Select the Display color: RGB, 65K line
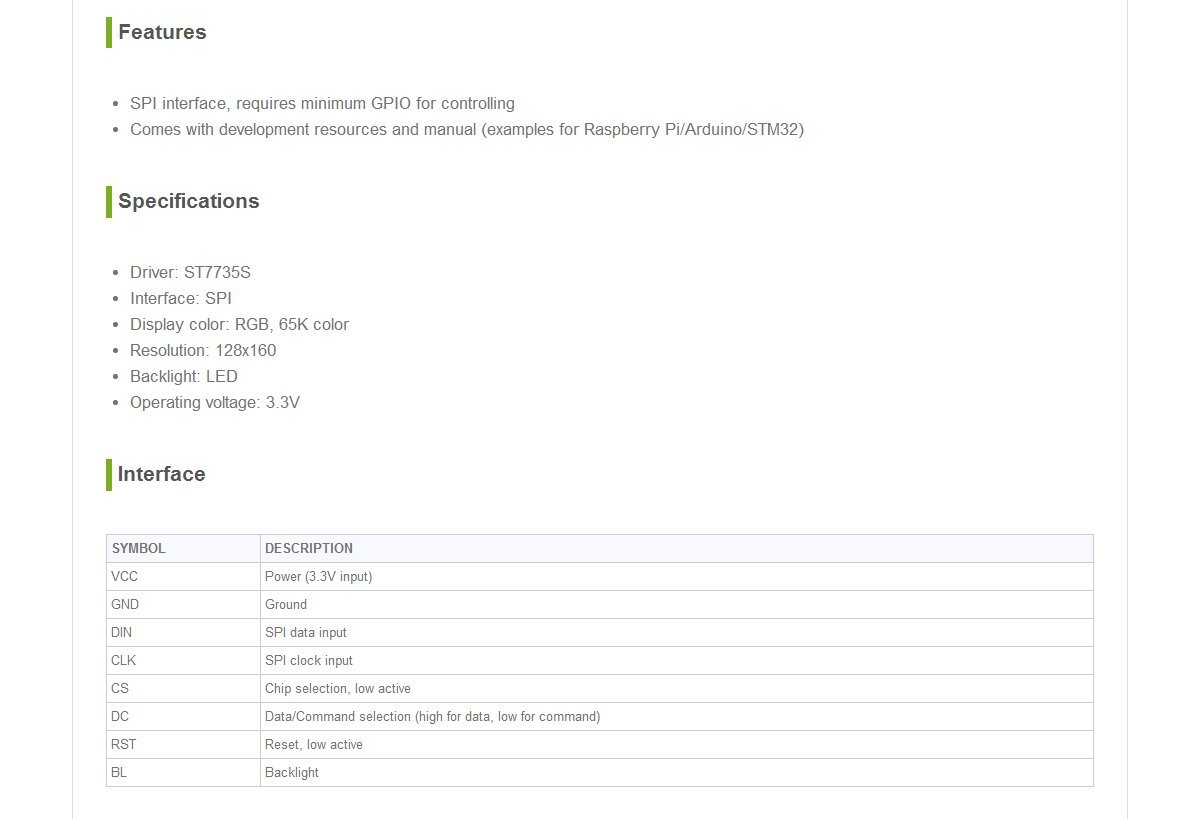 coord(239,324)
